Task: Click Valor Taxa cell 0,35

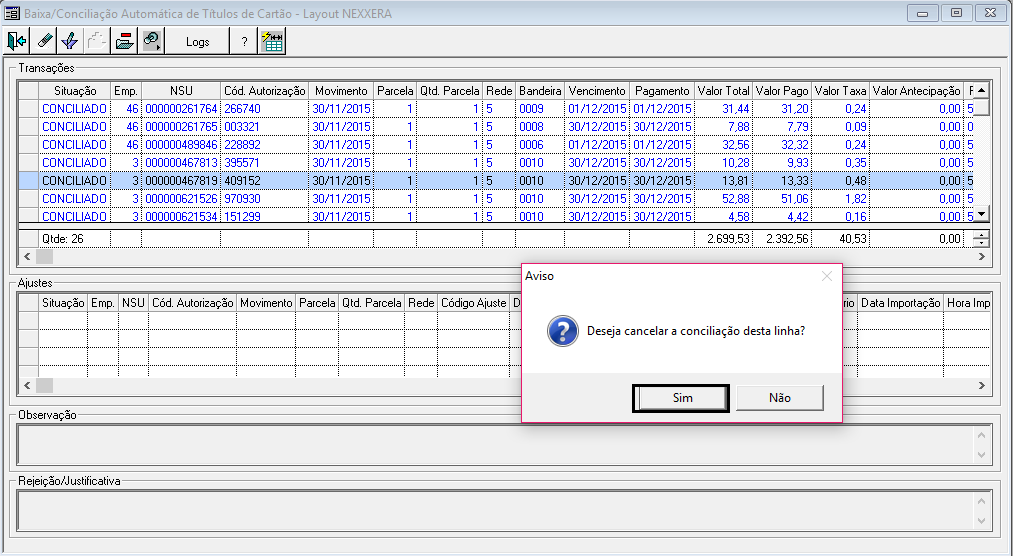Action: pos(841,163)
